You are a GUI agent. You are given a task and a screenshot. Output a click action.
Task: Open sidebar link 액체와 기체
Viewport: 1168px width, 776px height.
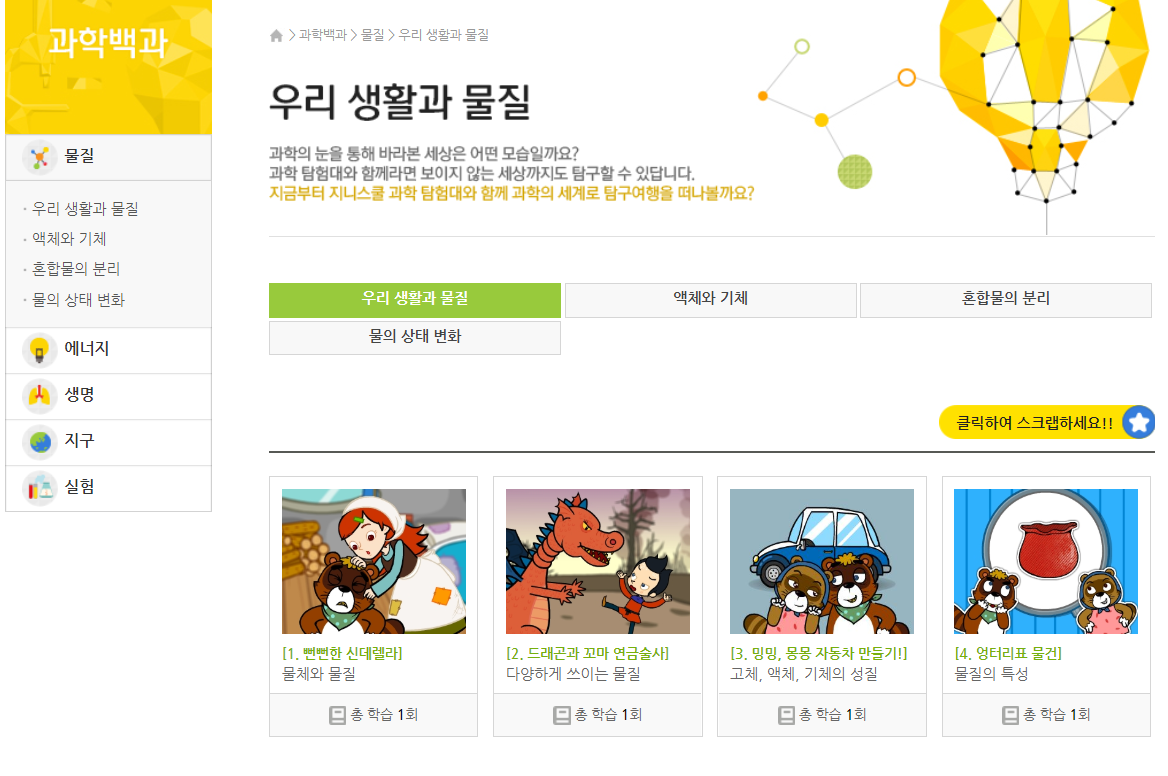click(x=69, y=239)
